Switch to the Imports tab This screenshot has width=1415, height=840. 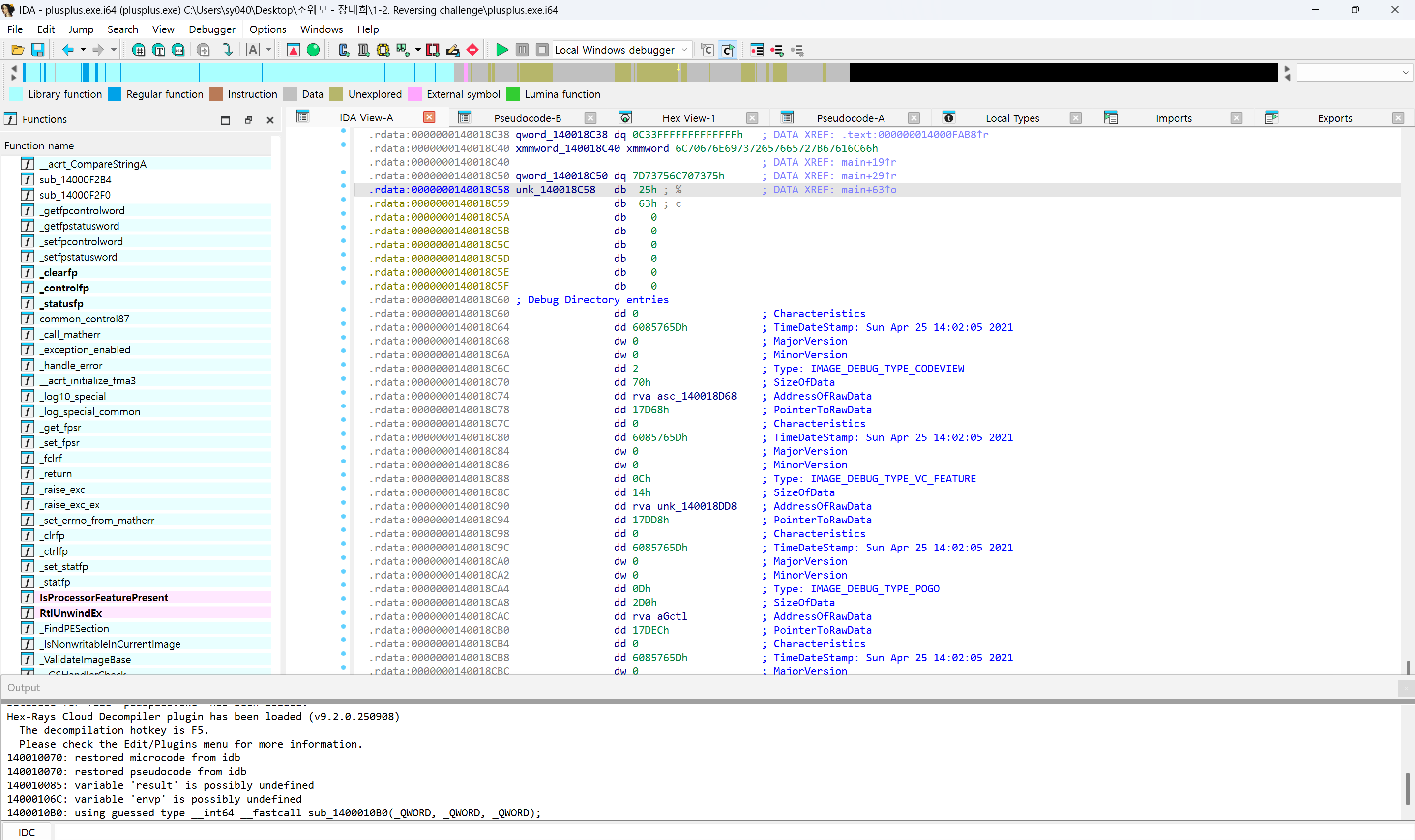(1173, 118)
